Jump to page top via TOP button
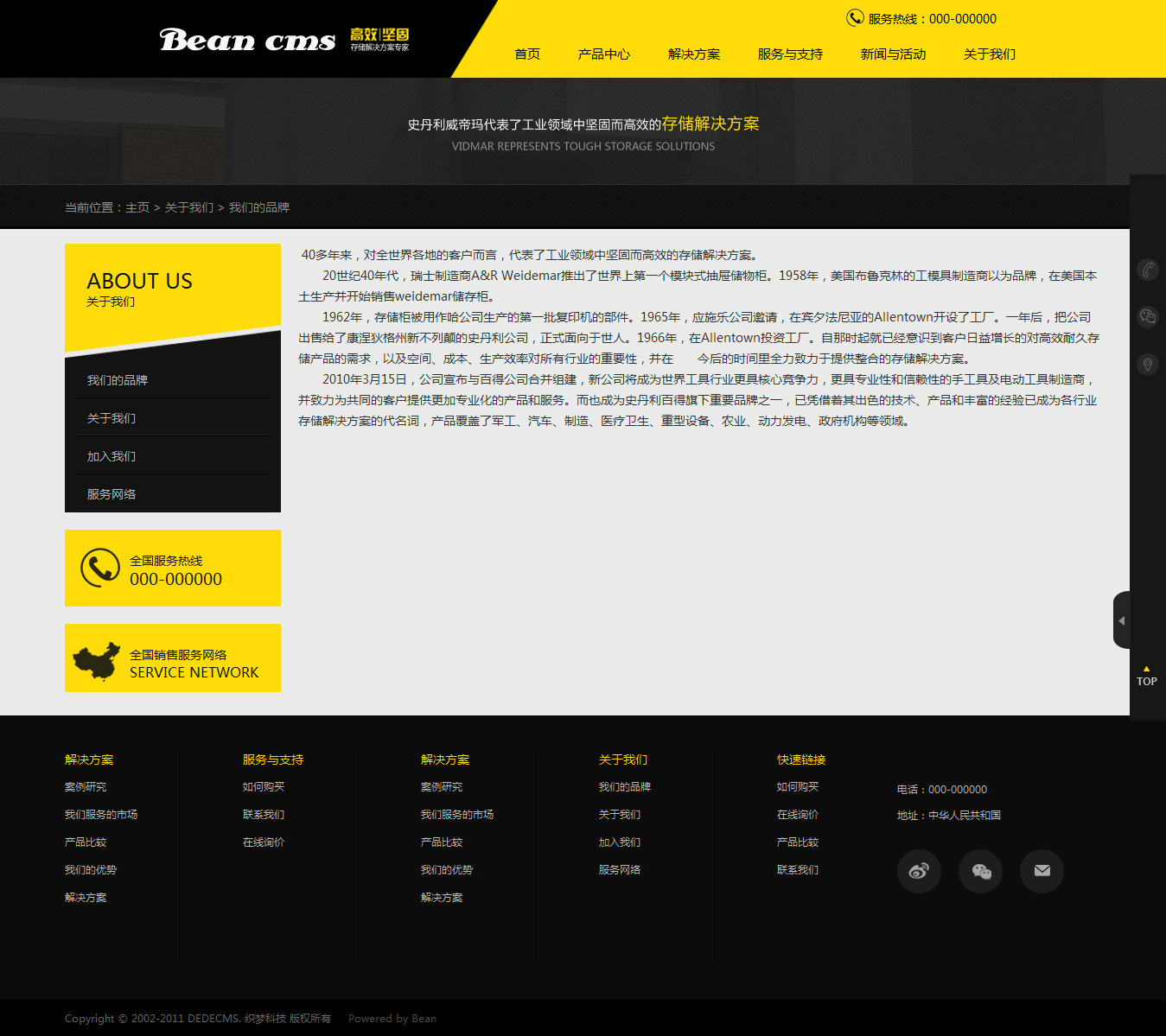Viewport: 1166px width, 1036px height. coord(1146,677)
